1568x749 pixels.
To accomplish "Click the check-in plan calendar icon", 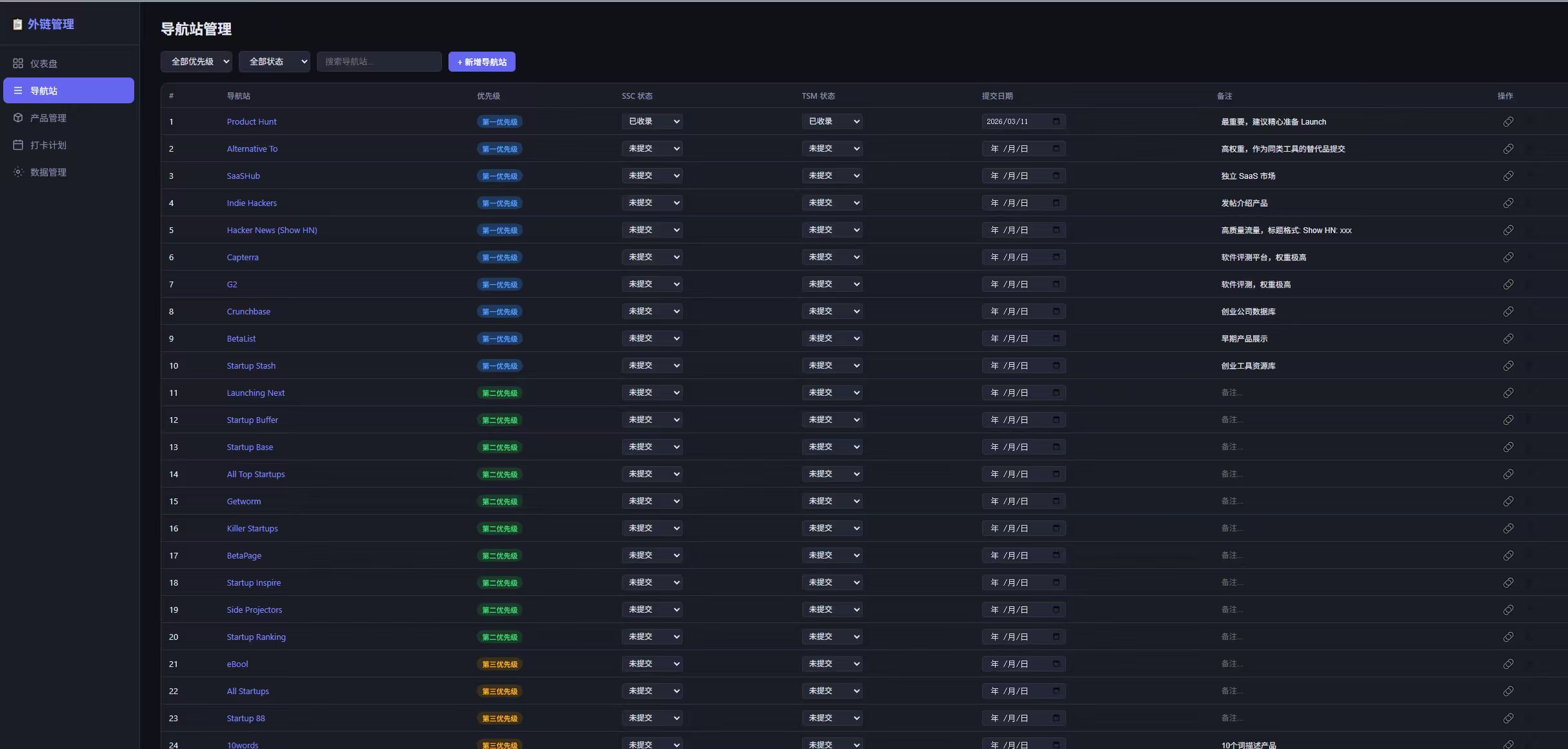I will click(18, 145).
